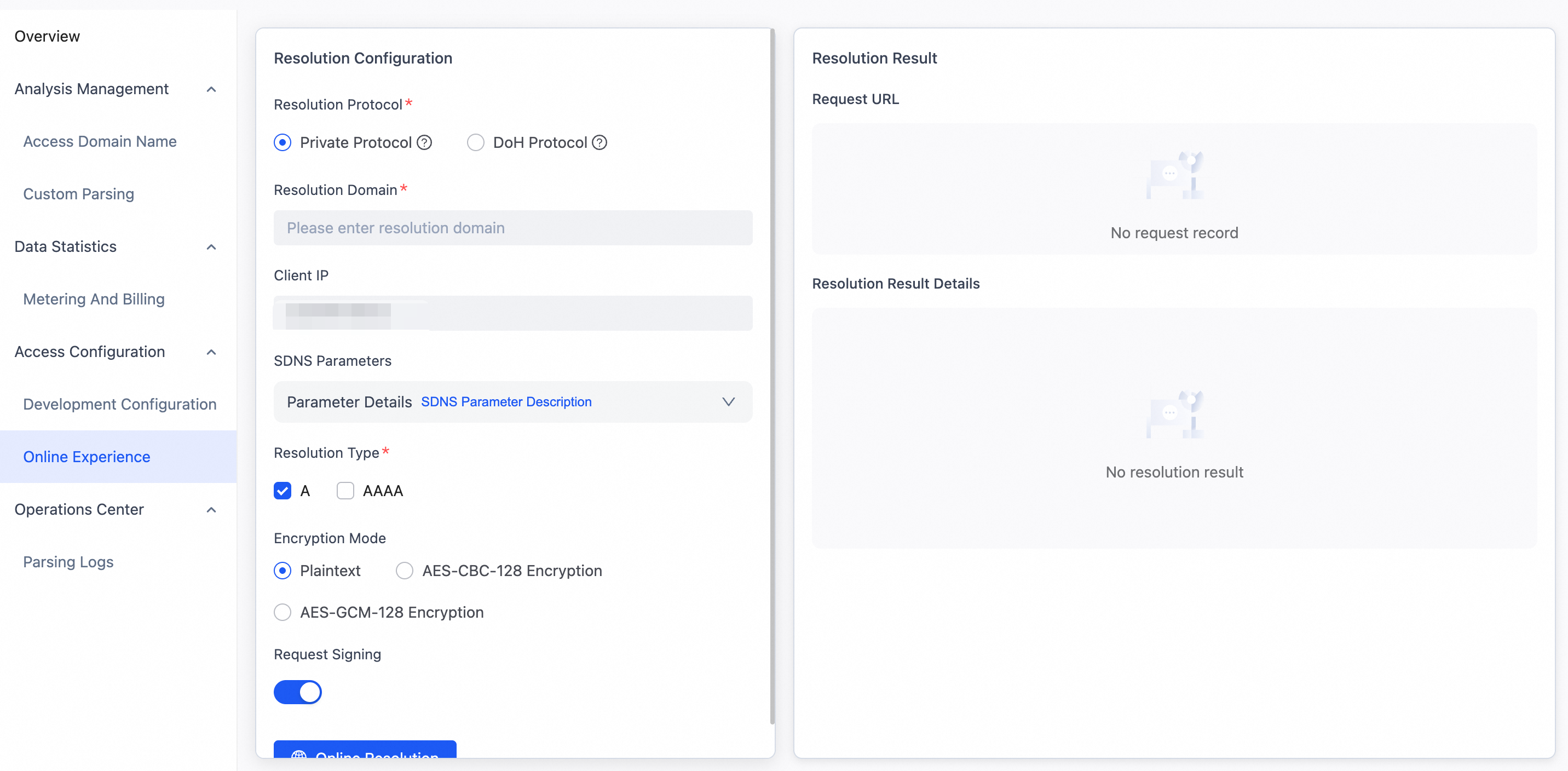This screenshot has height=771, width=1568.
Task: Click the globe icon on Online Resolution button
Action: coord(299,754)
